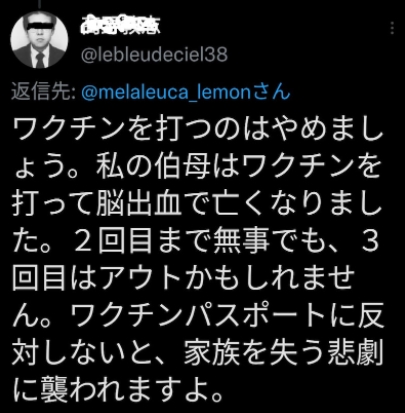Open the blurred display name of the author
This screenshot has height=413, width=405.
(x=120, y=25)
